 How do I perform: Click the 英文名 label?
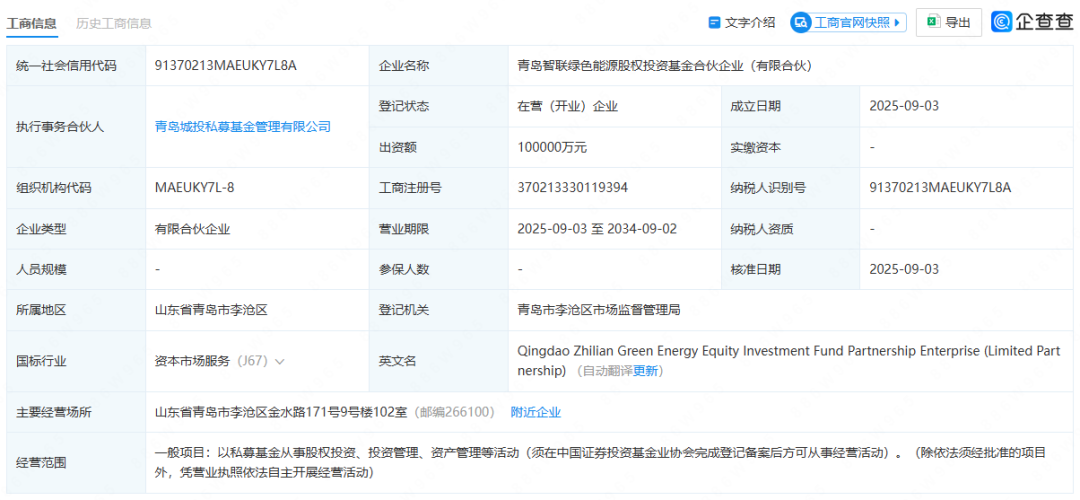pyautogui.click(x=398, y=361)
